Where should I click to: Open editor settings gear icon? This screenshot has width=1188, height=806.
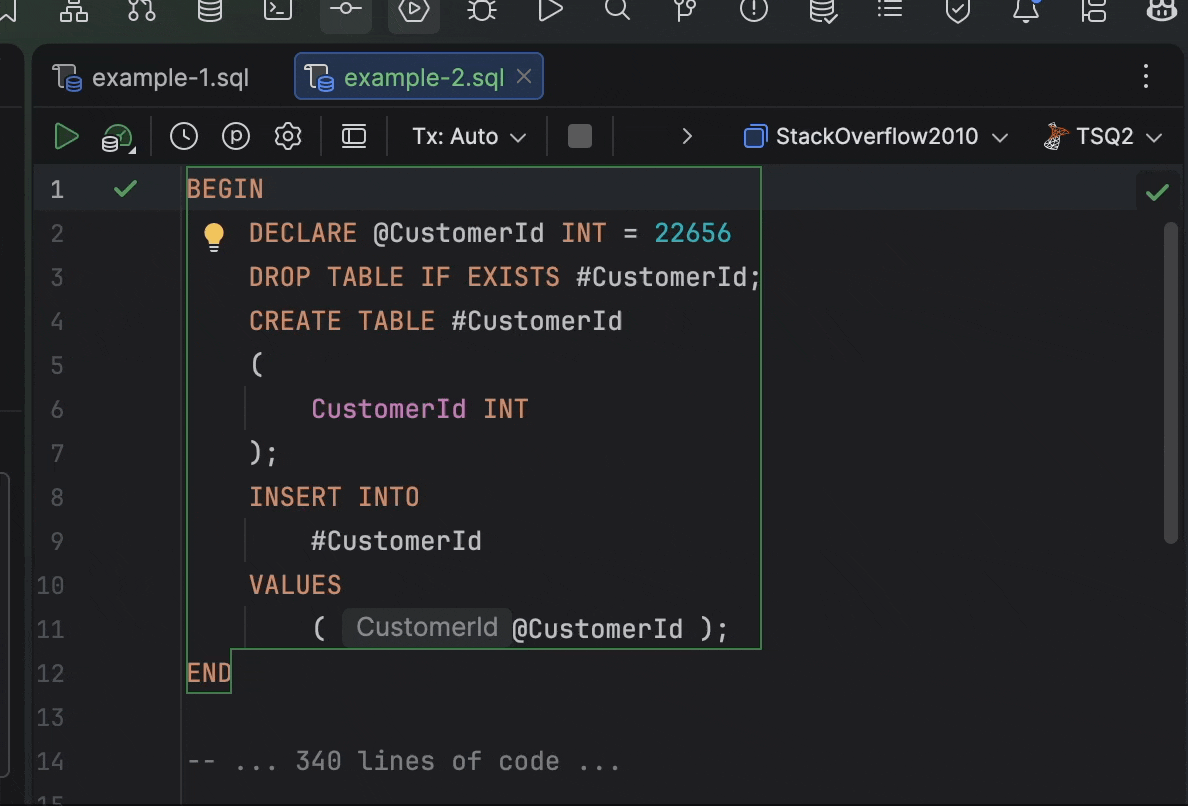pos(288,136)
